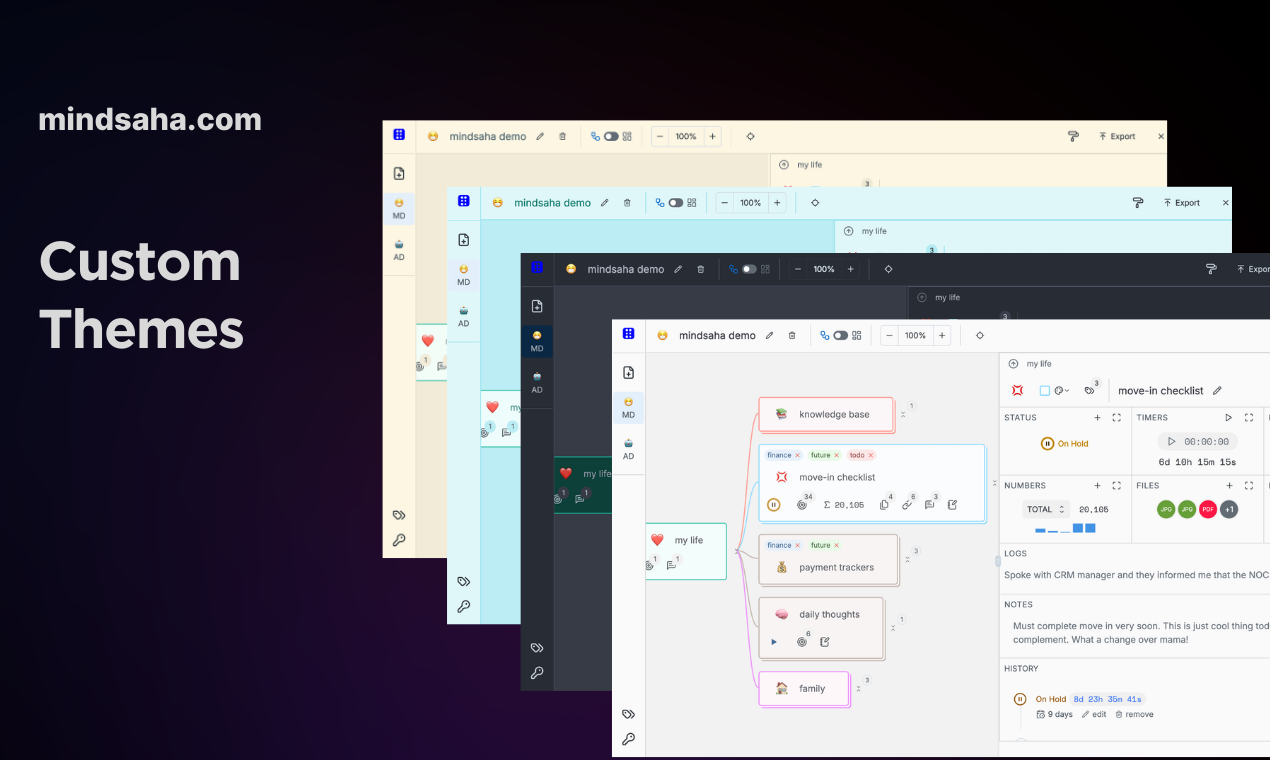Remove future tag from payment trackers node
The width and height of the screenshot is (1270, 760).
tap(836, 545)
